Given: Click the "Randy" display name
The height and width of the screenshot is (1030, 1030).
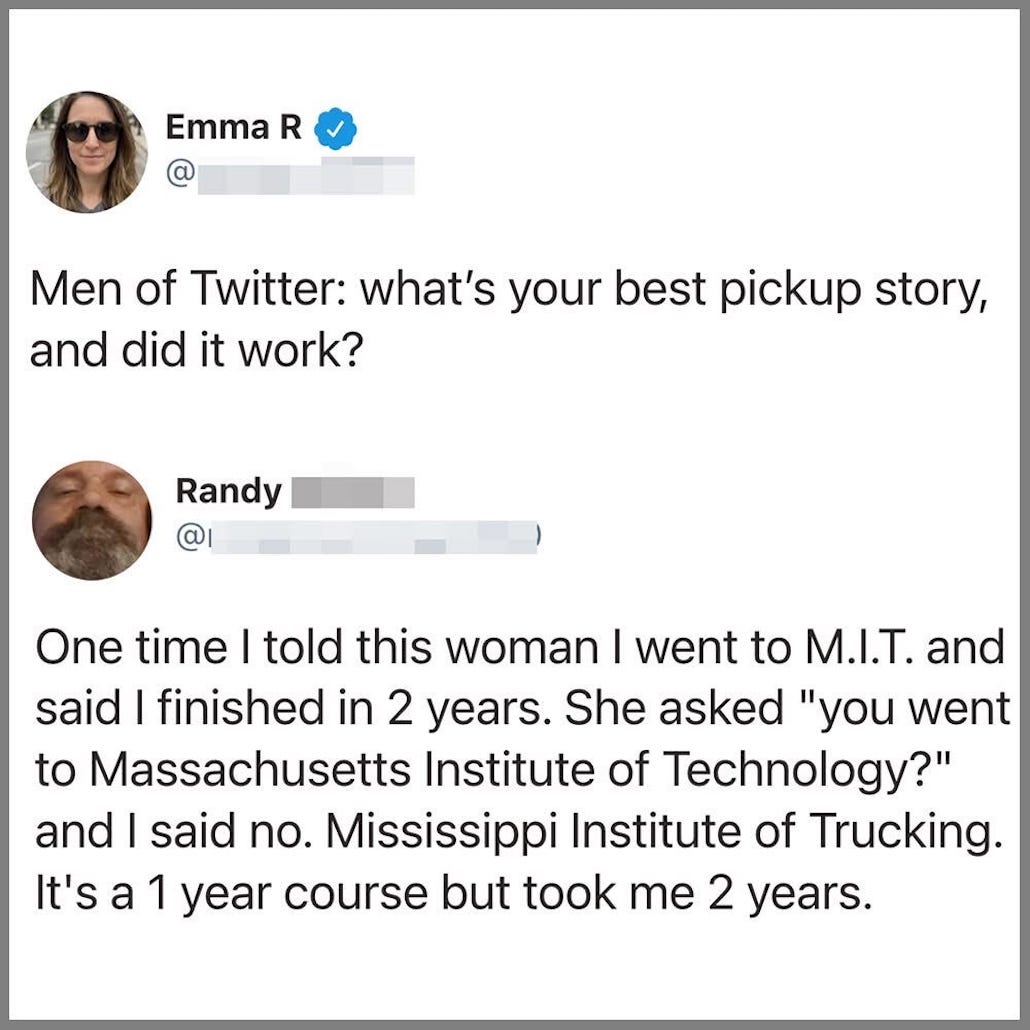Looking at the screenshot, I should (228, 491).
